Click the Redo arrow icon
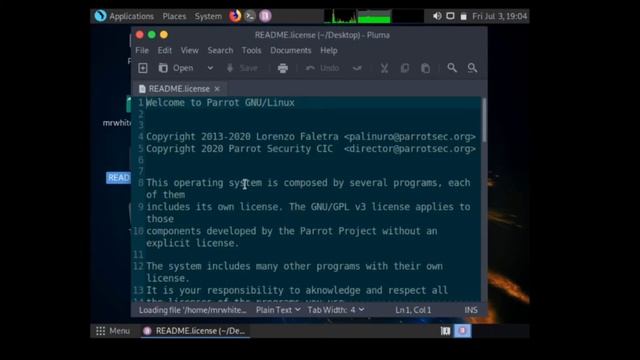The image size is (640, 360). point(357,68)
